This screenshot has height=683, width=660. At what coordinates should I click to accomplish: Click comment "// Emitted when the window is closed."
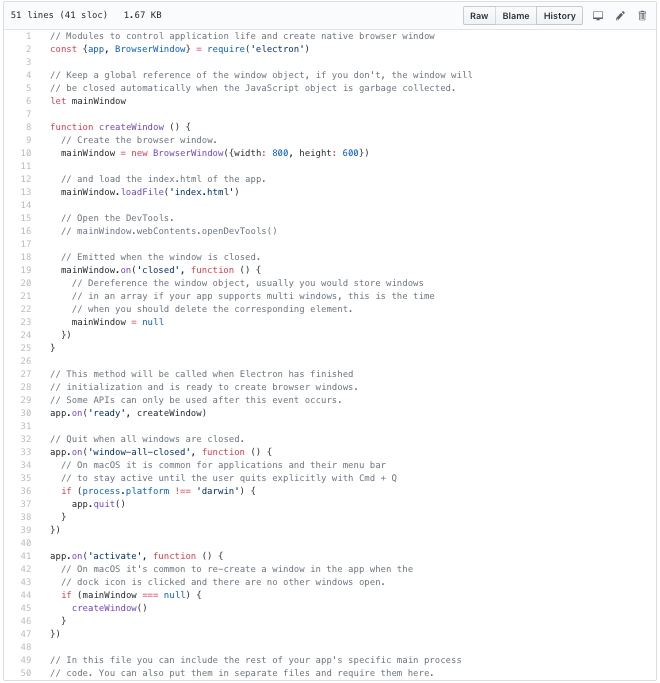[x=161, y=257]
